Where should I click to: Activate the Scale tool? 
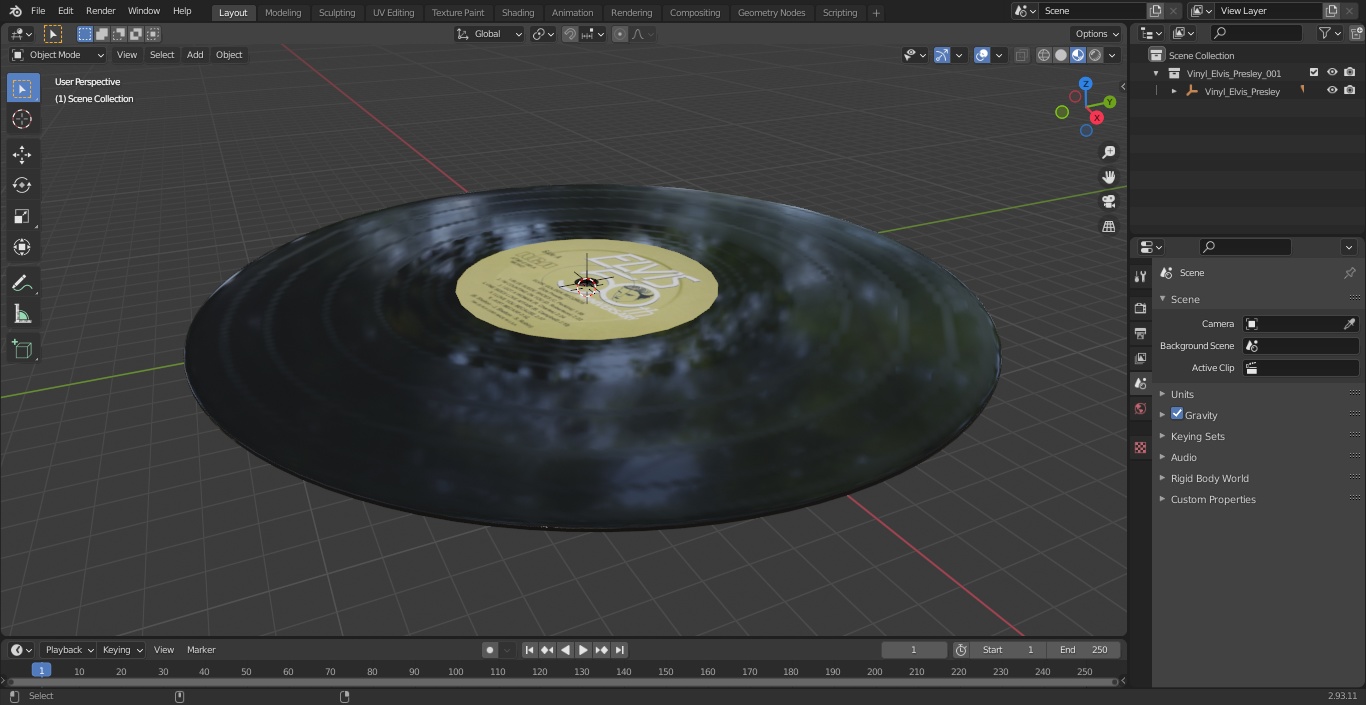tap(22, 216)
